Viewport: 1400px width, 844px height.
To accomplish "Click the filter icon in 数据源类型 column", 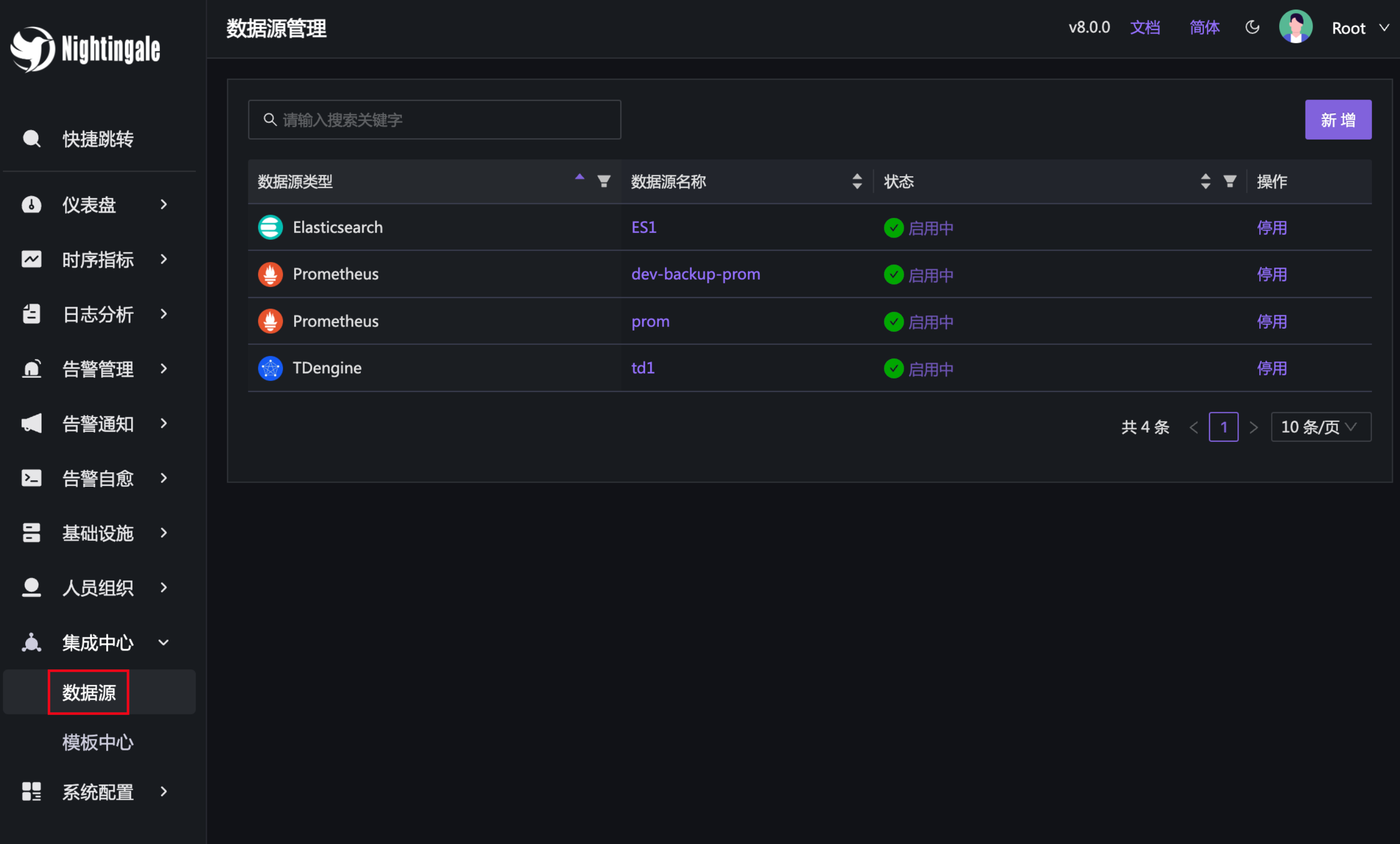I will [x=603, y=181].
